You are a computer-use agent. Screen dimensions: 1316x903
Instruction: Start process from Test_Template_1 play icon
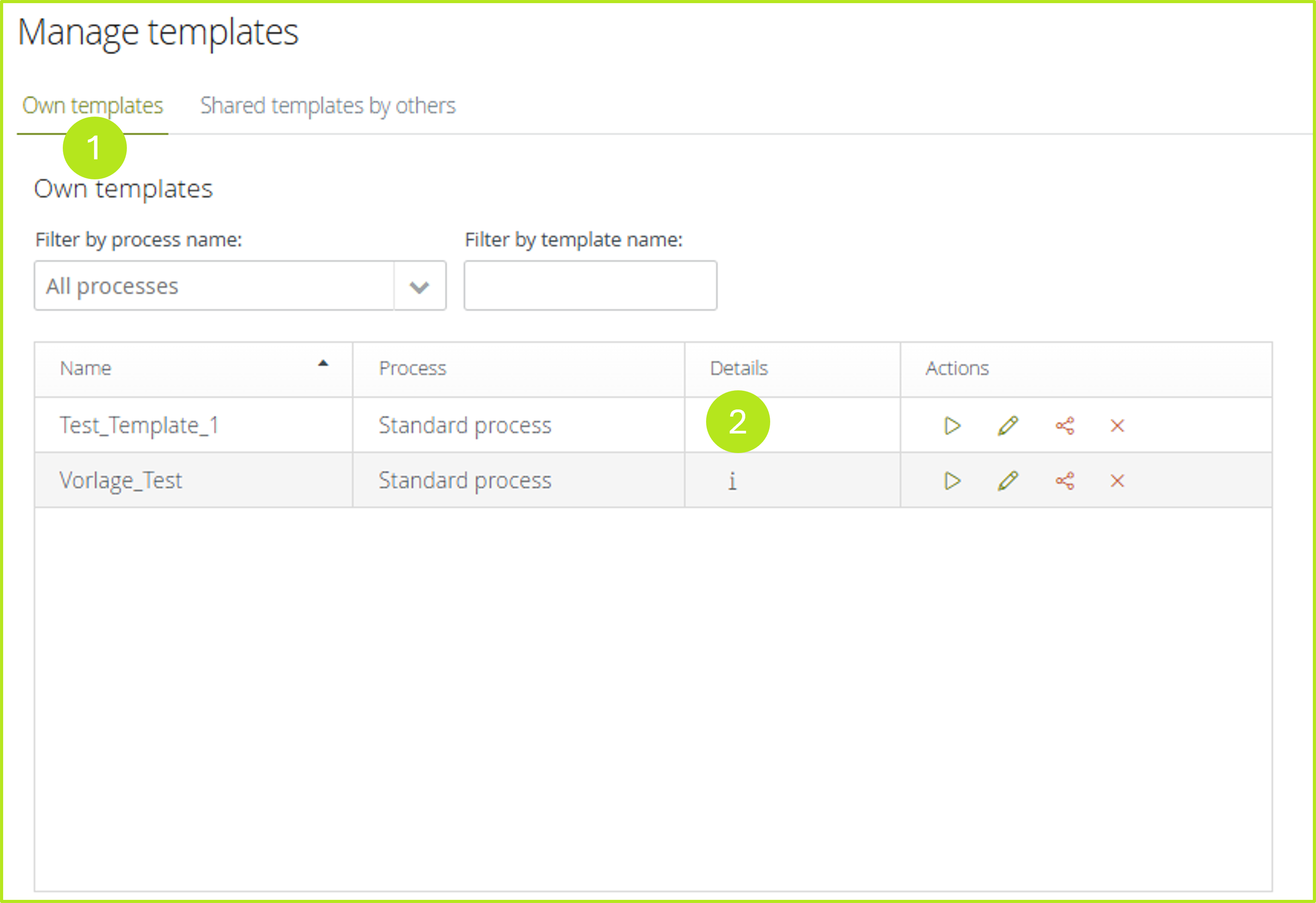coord(952,426)
